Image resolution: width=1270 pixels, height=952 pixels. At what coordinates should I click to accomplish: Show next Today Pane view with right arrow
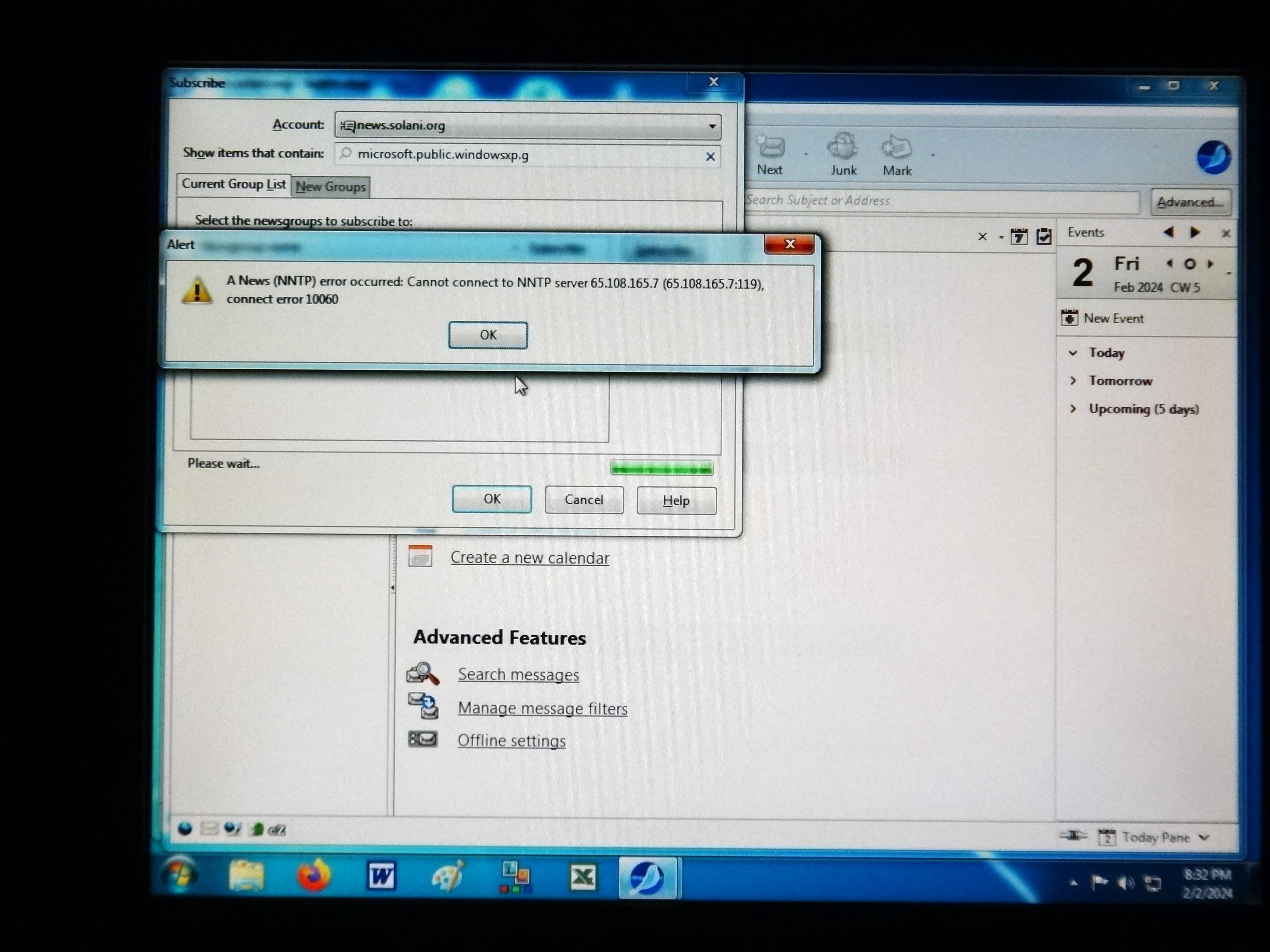coord(1195,233)
